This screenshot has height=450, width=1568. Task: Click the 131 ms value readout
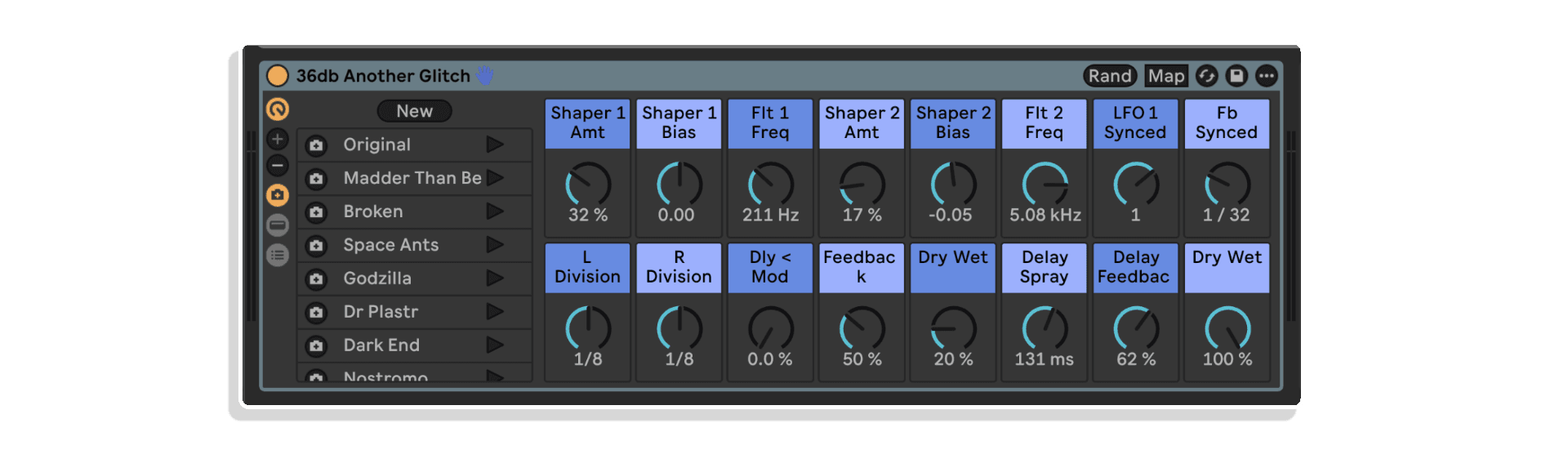pos(1045,359)
